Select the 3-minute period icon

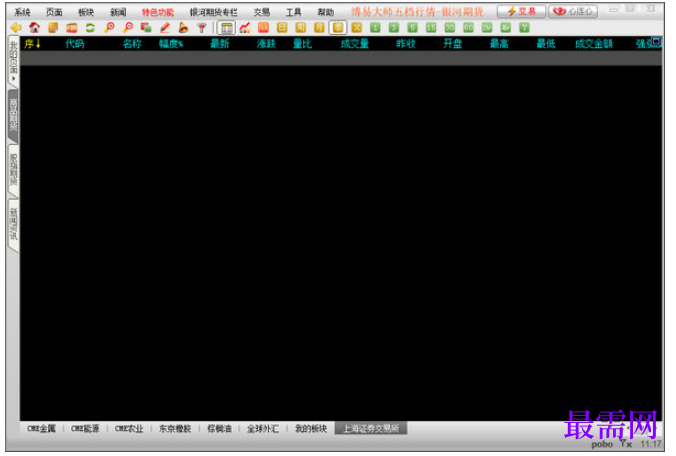point(394,28)
